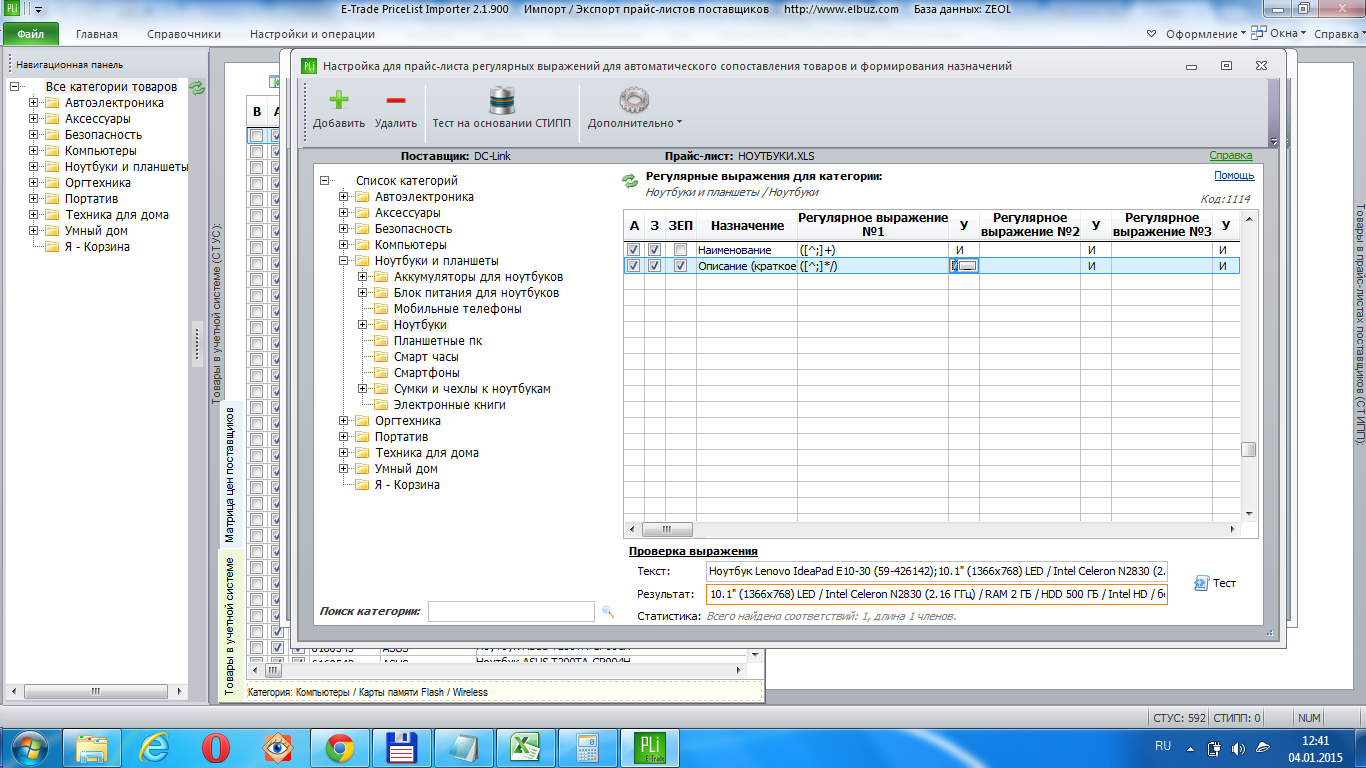Open Excel from the taskbar
This screenshot has height=768, width=1366.
[x=524, y=747]
